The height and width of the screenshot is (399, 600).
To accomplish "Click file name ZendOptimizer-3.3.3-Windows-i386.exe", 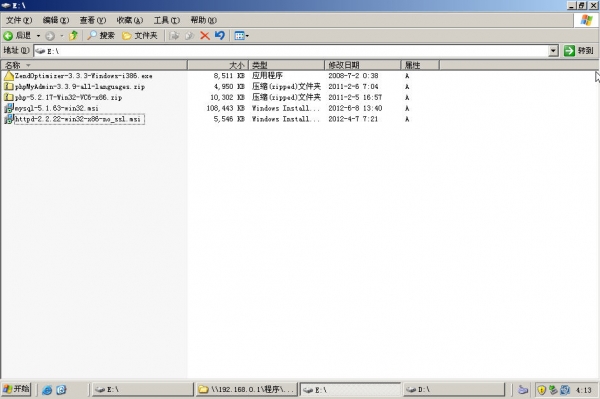I will (83, 76).
